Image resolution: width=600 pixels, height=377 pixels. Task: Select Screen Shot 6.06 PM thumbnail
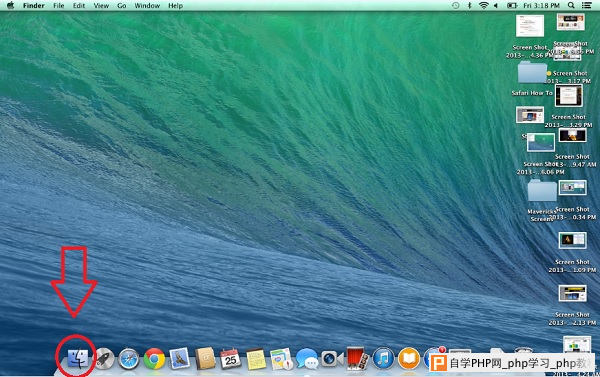(541, 142)
